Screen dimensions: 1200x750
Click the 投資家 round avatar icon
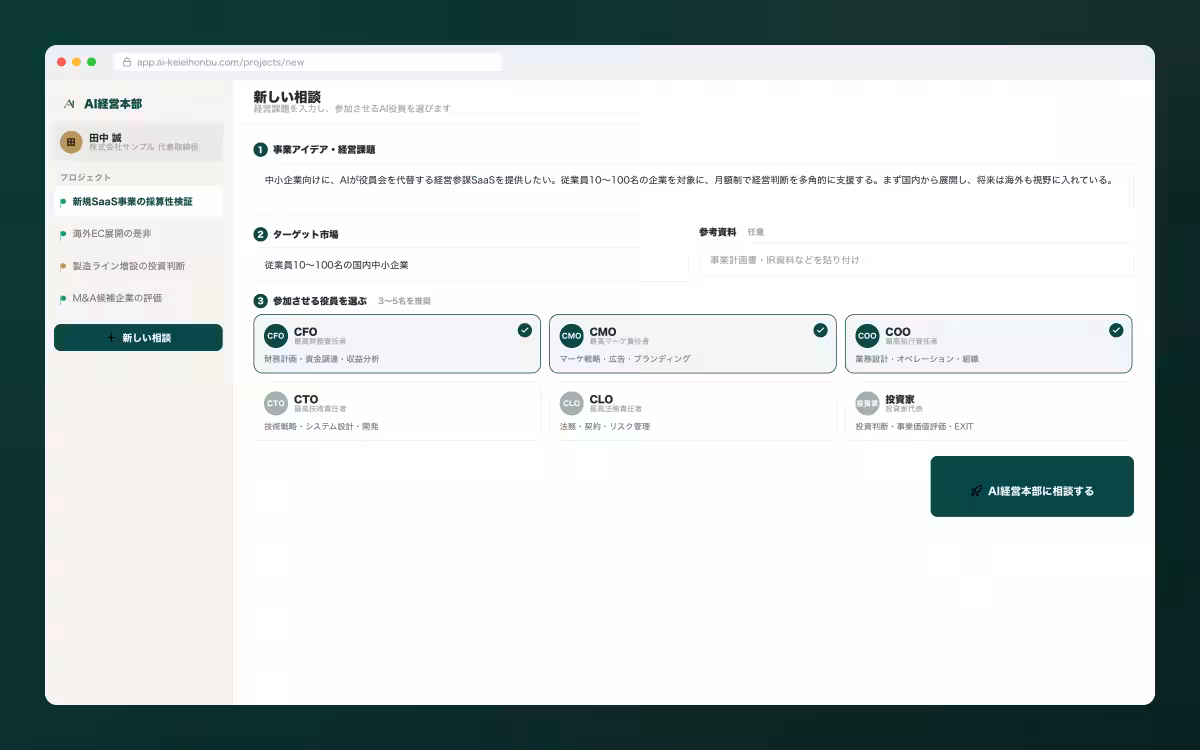point(867,404)
